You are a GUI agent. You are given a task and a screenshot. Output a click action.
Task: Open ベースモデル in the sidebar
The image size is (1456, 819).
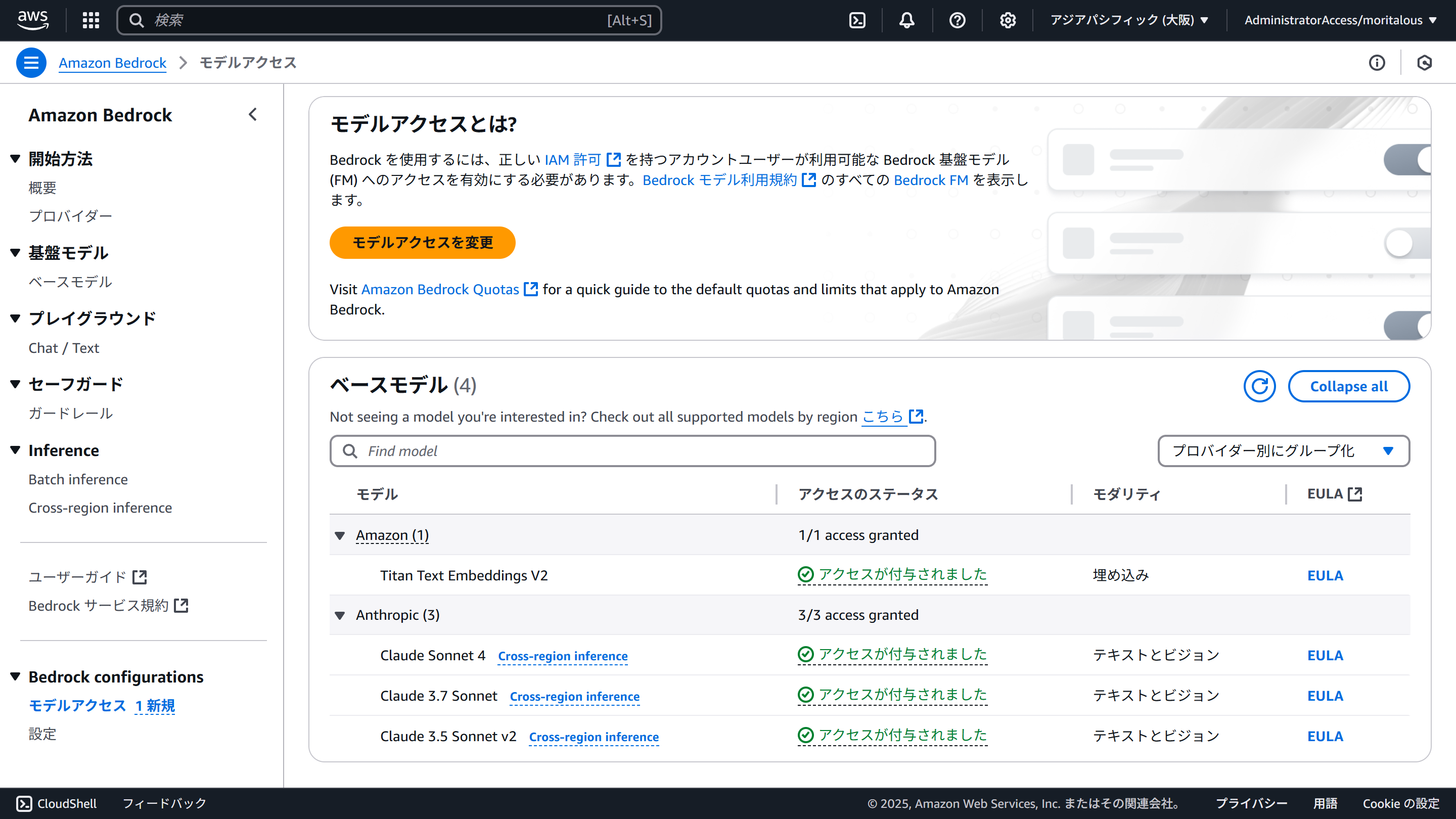(x=71, y=282)
